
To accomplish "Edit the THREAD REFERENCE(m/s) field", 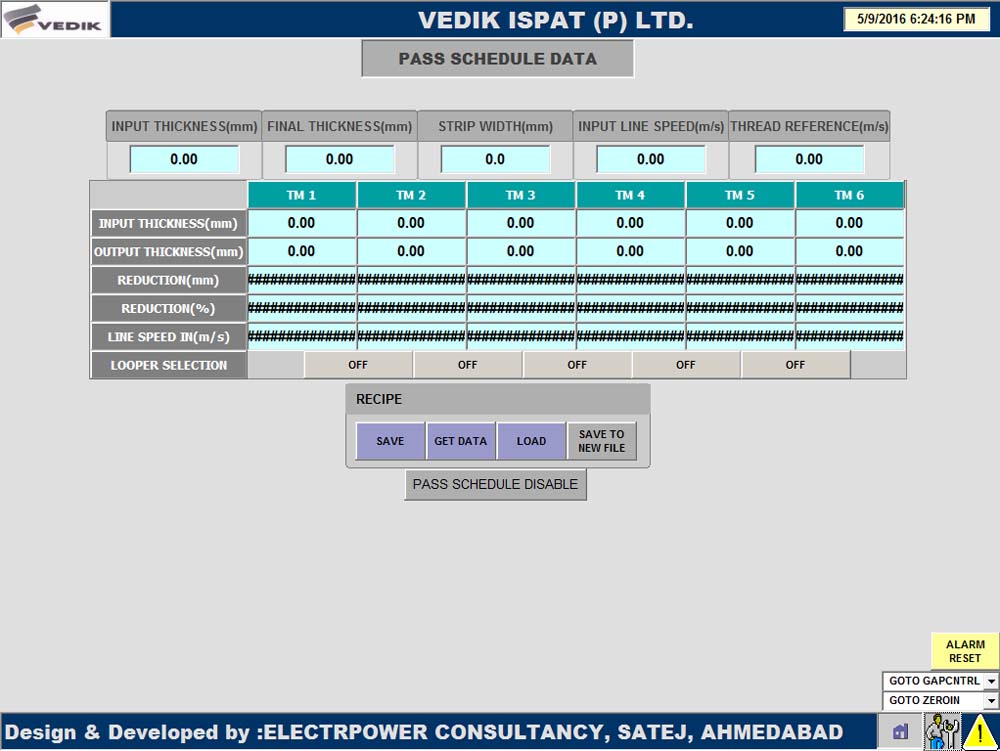I will click(809, 159).
